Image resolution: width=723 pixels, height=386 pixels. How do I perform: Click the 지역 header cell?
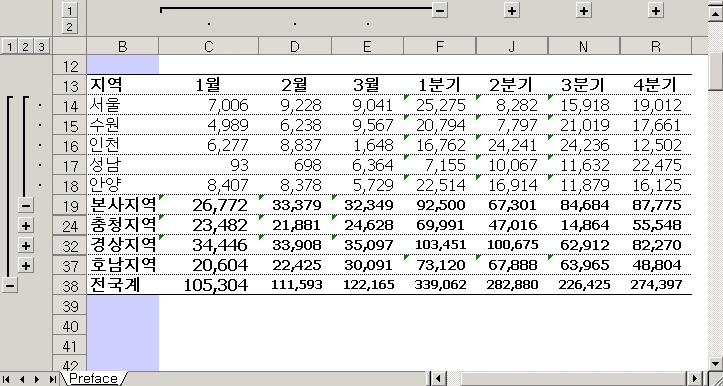click(123, 85)
